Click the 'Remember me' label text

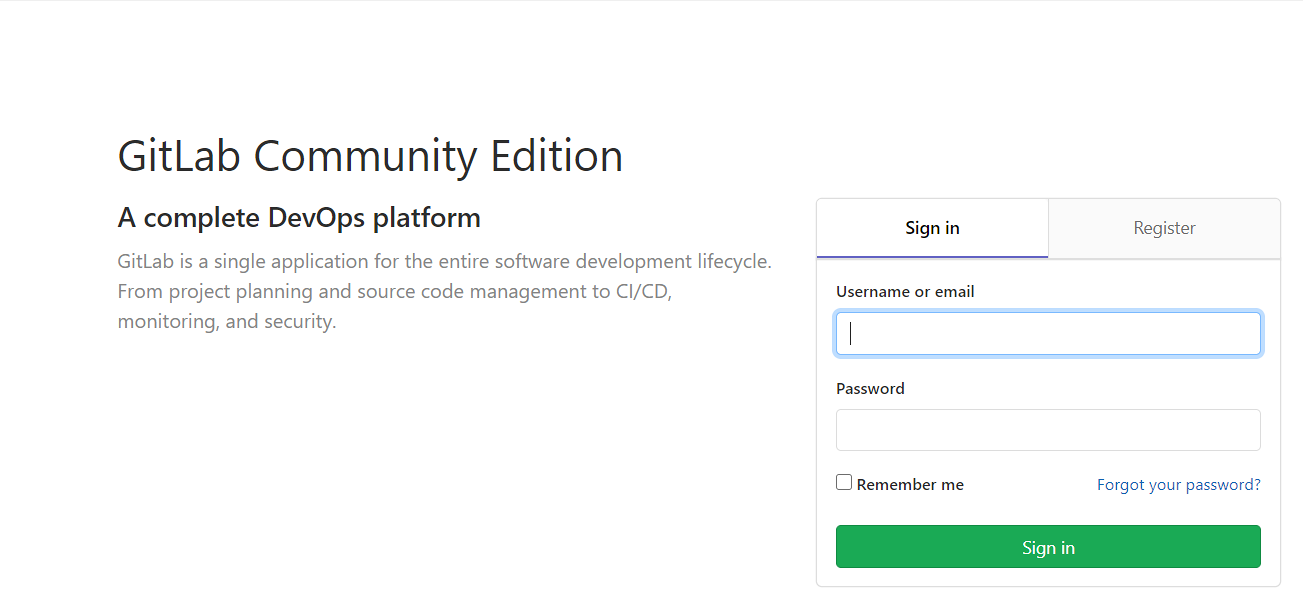[910, 485]
